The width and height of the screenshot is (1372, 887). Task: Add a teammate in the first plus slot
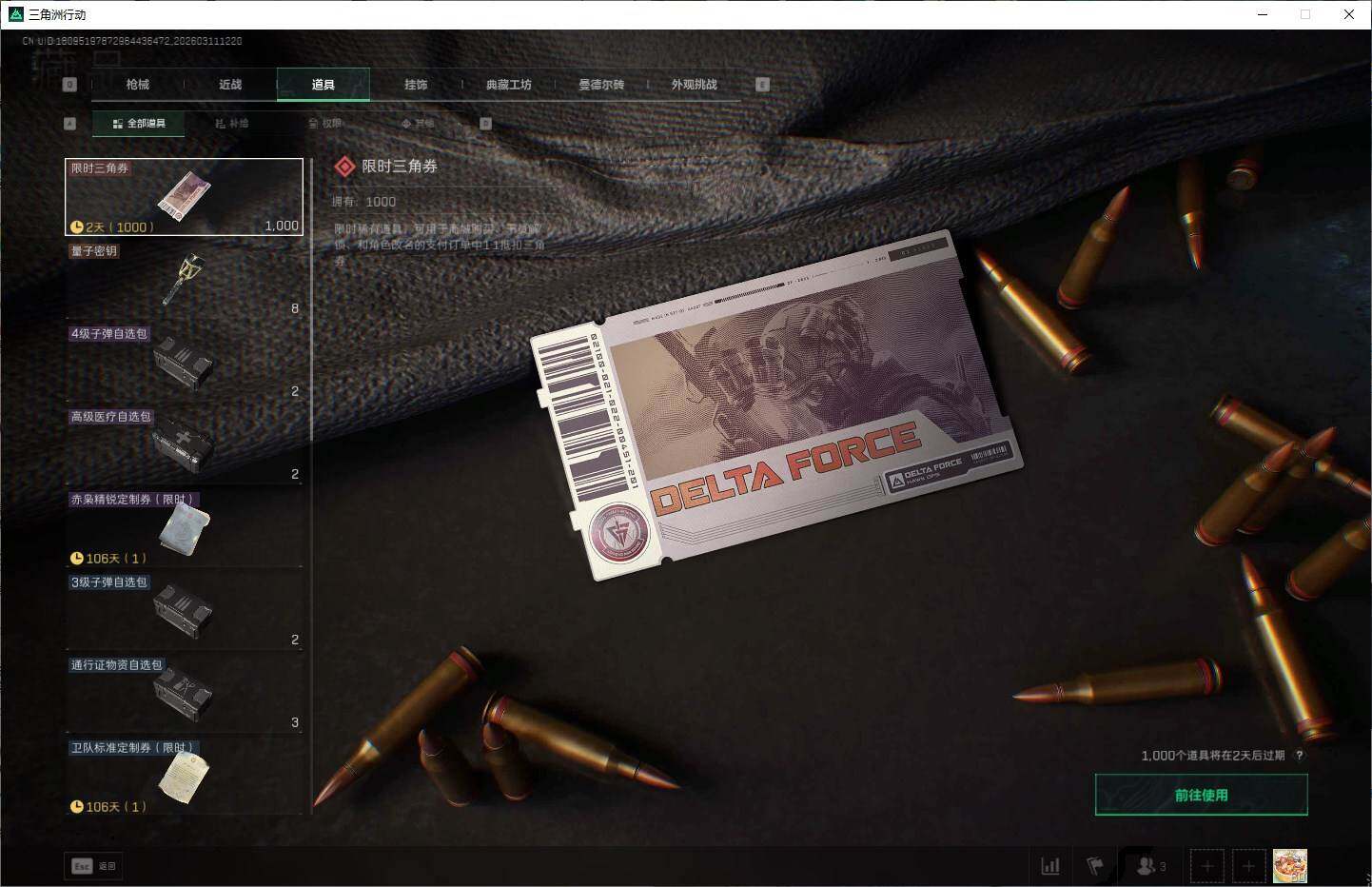click(1207, 866)
